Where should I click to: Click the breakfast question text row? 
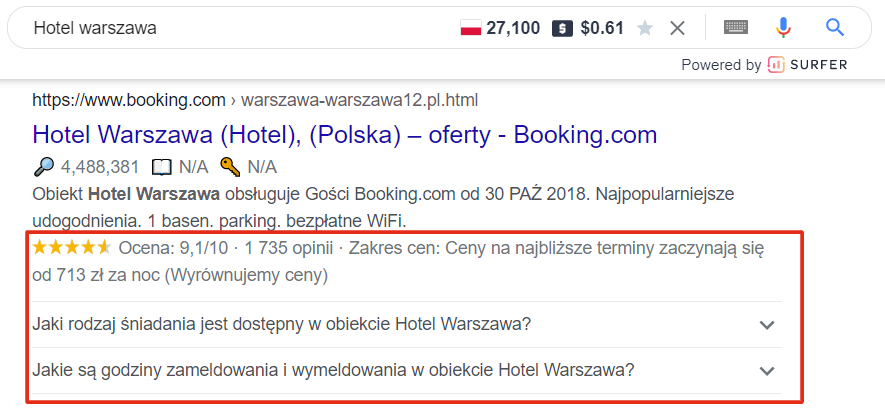pos(407,325)
